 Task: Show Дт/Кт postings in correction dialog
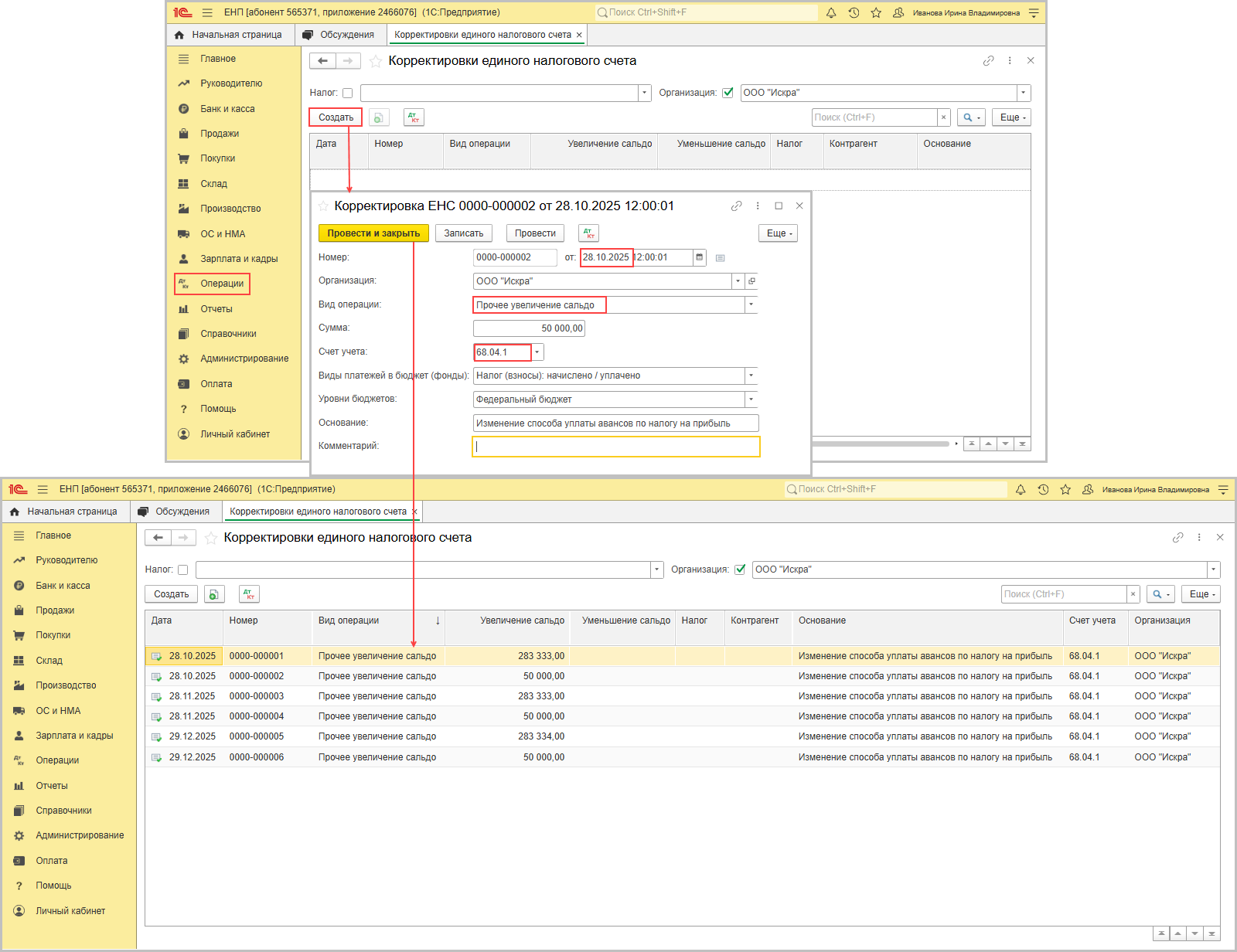pos(589,233)
